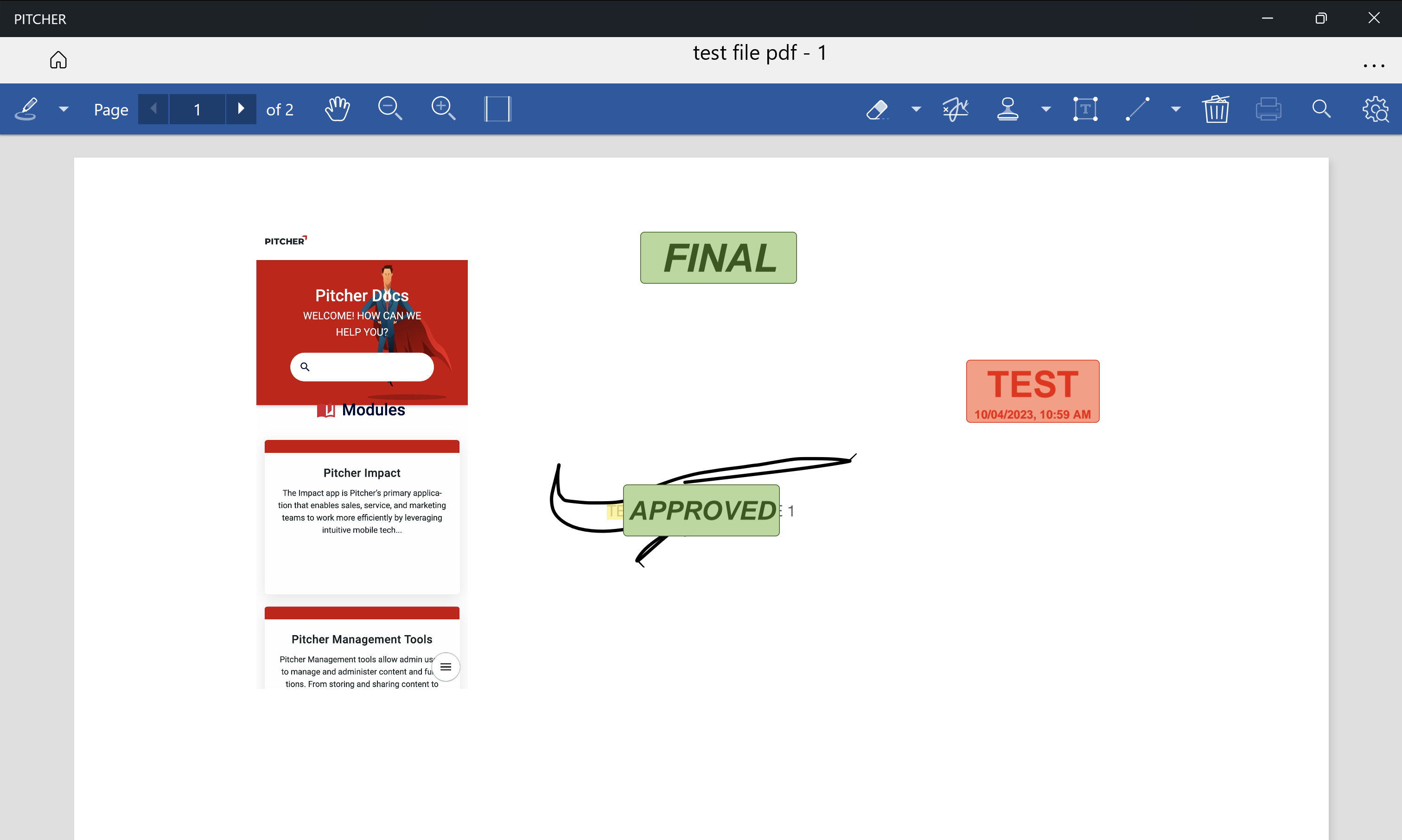Viewport: 1402px width, 840px height.
Task: Click the trash delete annotations icon
Action: [x=1216, y=108]
